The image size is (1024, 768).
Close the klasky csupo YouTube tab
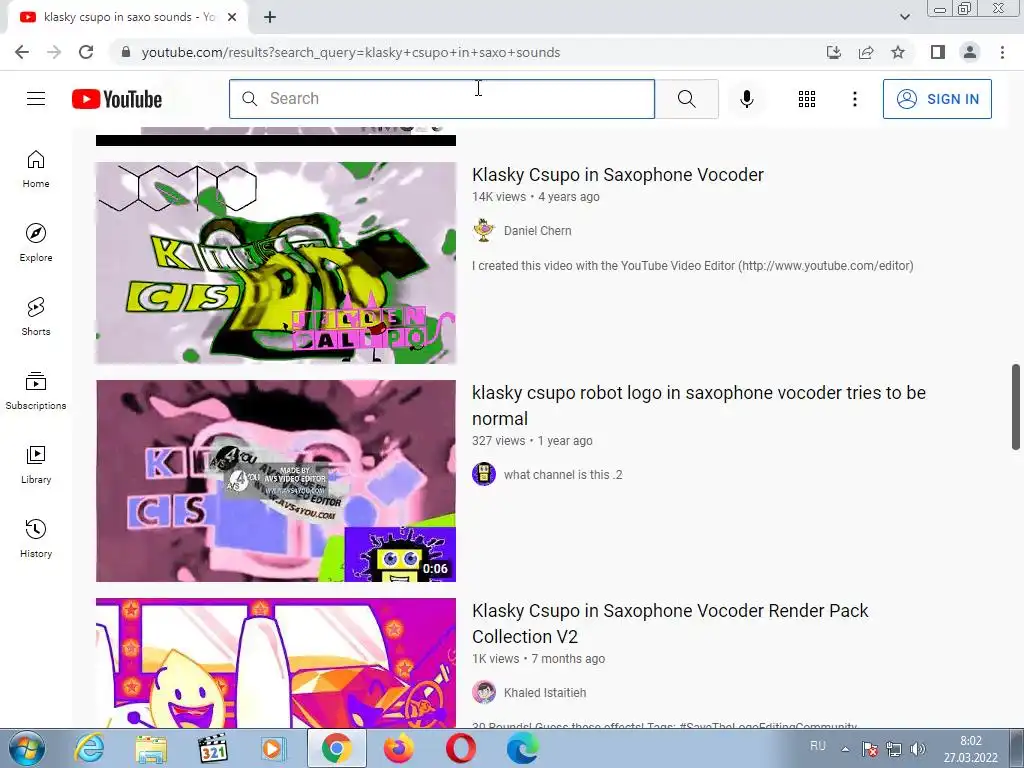click(x=232, y=17)
